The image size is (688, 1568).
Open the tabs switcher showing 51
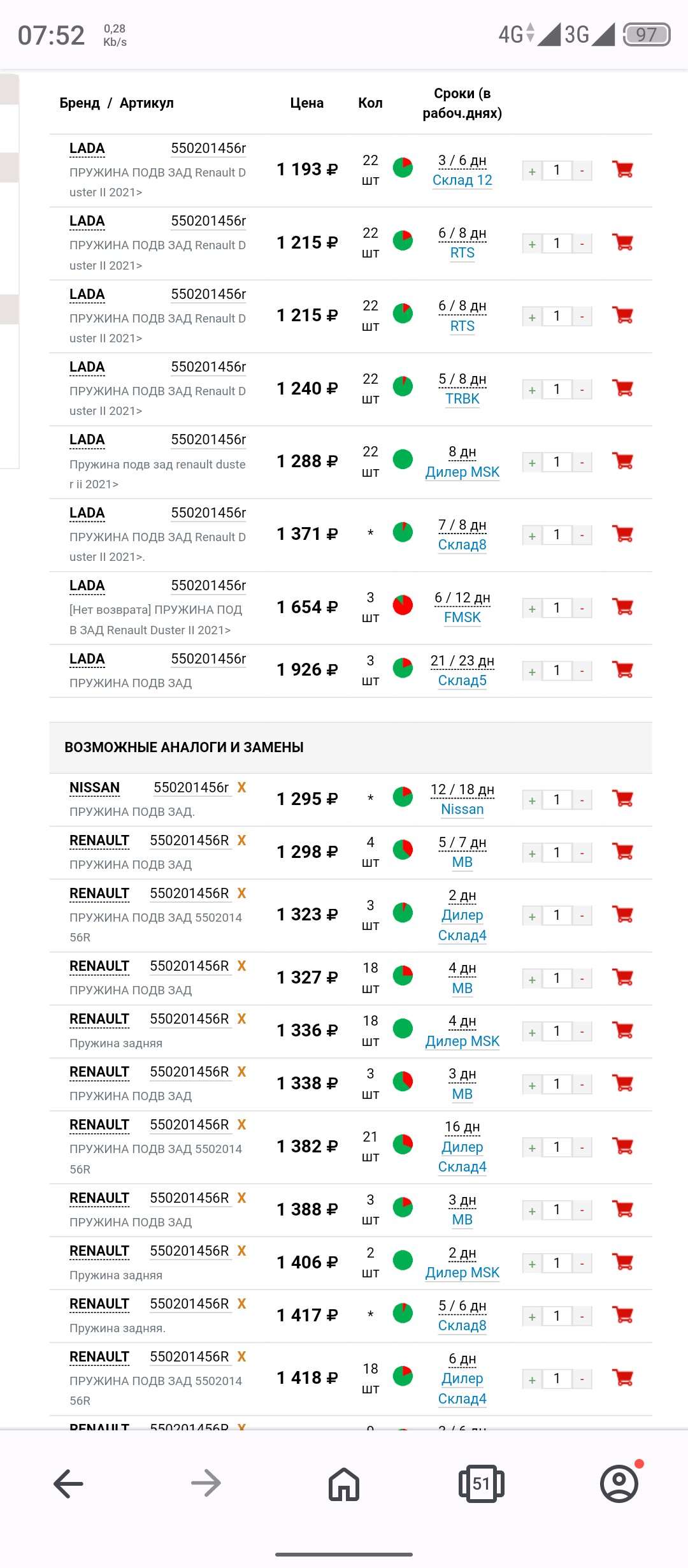[482, 1483]
